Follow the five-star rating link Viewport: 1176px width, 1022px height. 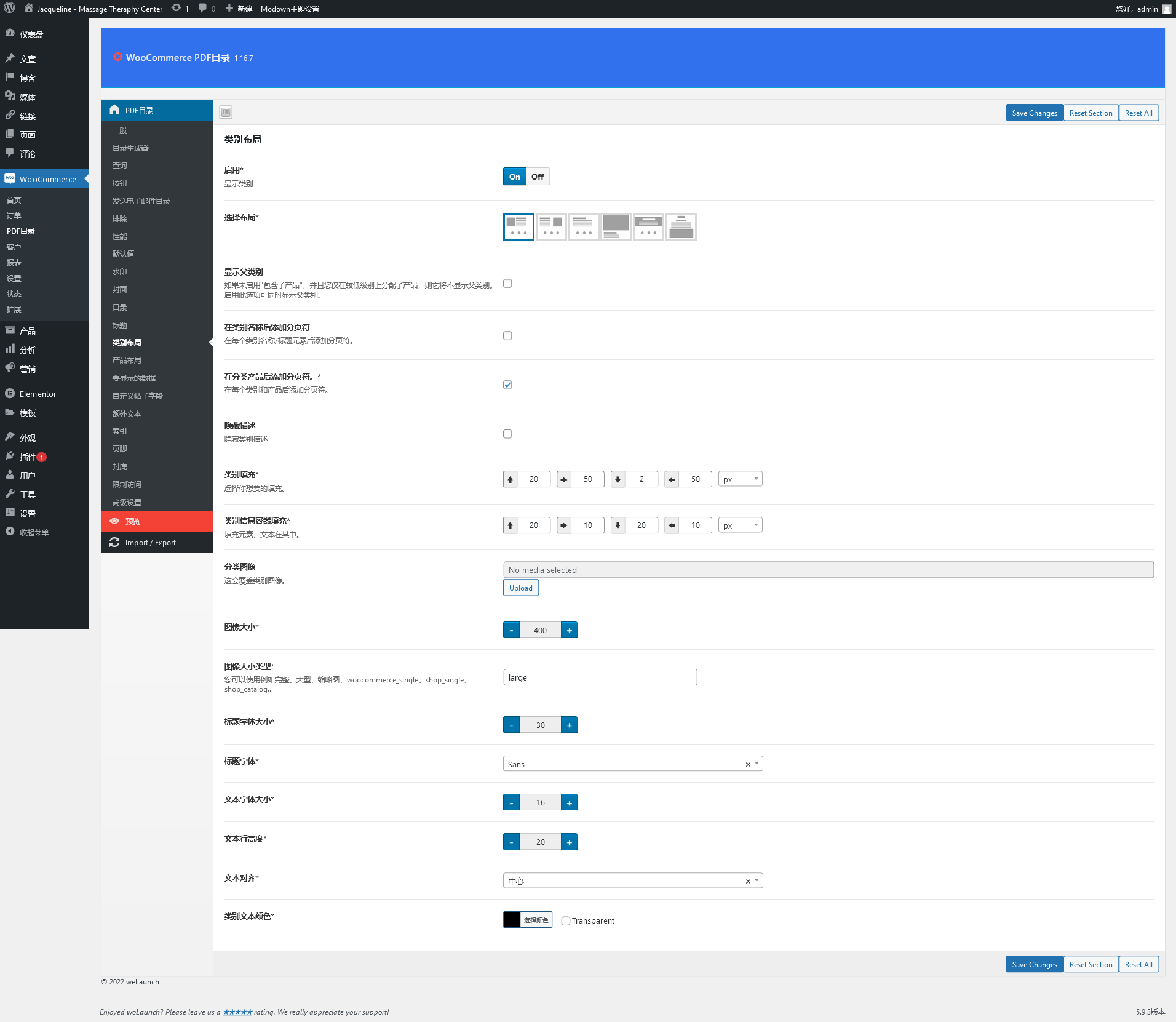[237, 1012]
